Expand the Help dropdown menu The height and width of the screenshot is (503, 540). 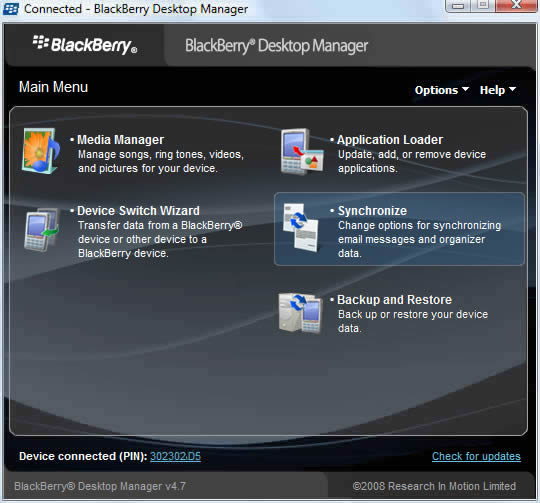point(498,90)
